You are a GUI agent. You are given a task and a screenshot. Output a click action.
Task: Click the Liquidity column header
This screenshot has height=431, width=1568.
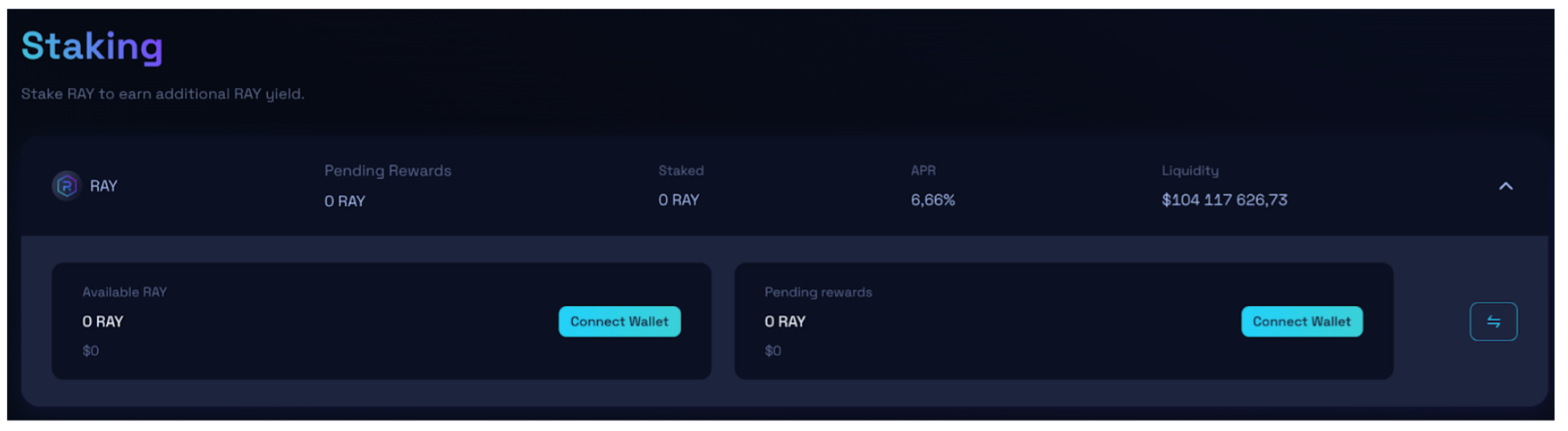click(x=1189, y=170)
